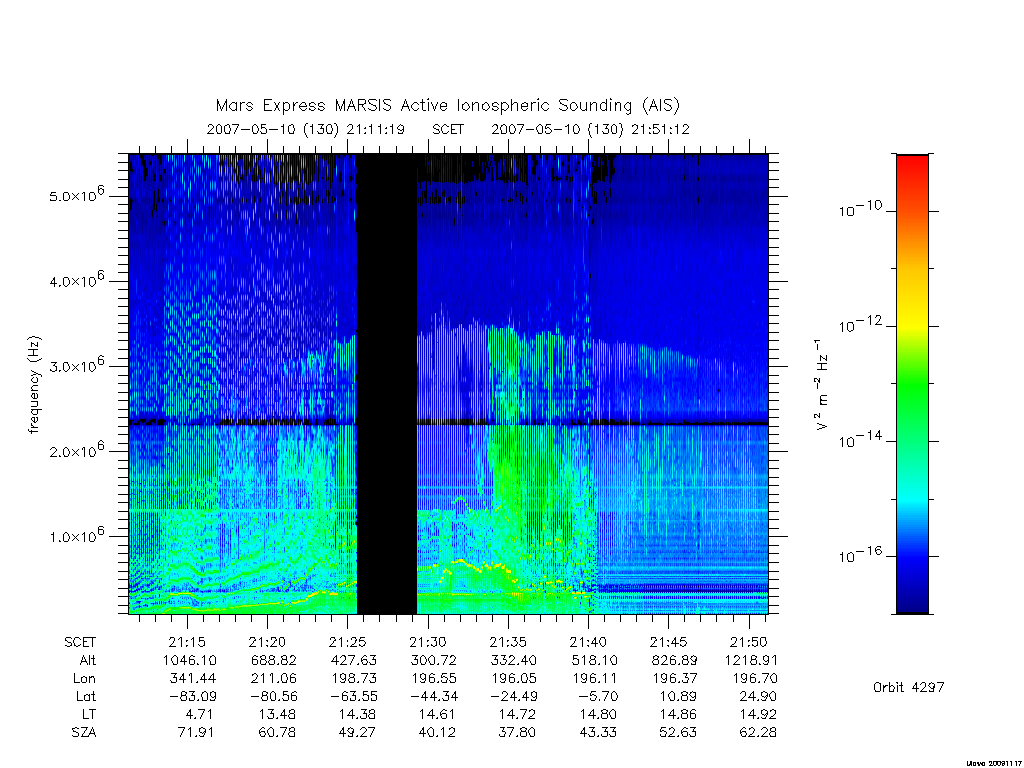Click the SZA value 37.80

click(x=517, y=732)
